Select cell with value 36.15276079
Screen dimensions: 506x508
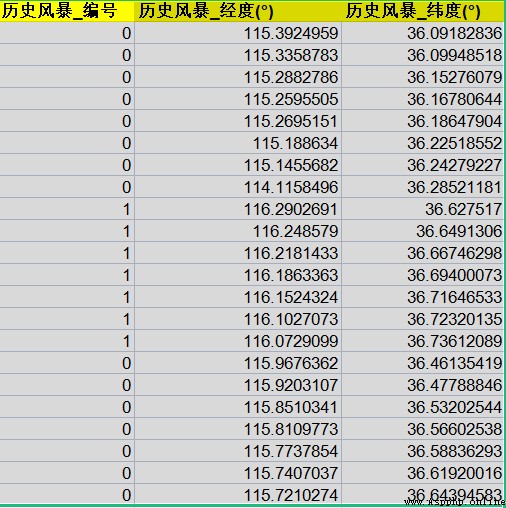tap(423, 77)
